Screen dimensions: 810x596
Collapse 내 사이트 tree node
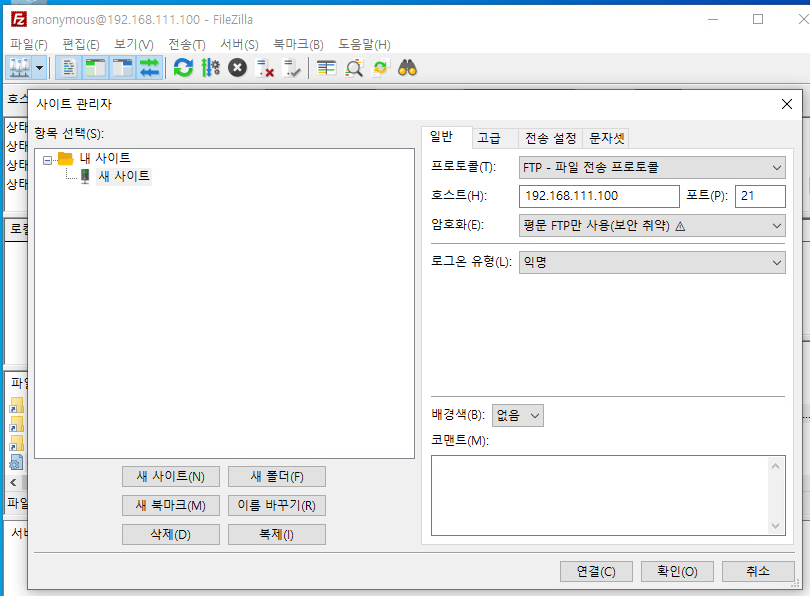pos(48,161)
